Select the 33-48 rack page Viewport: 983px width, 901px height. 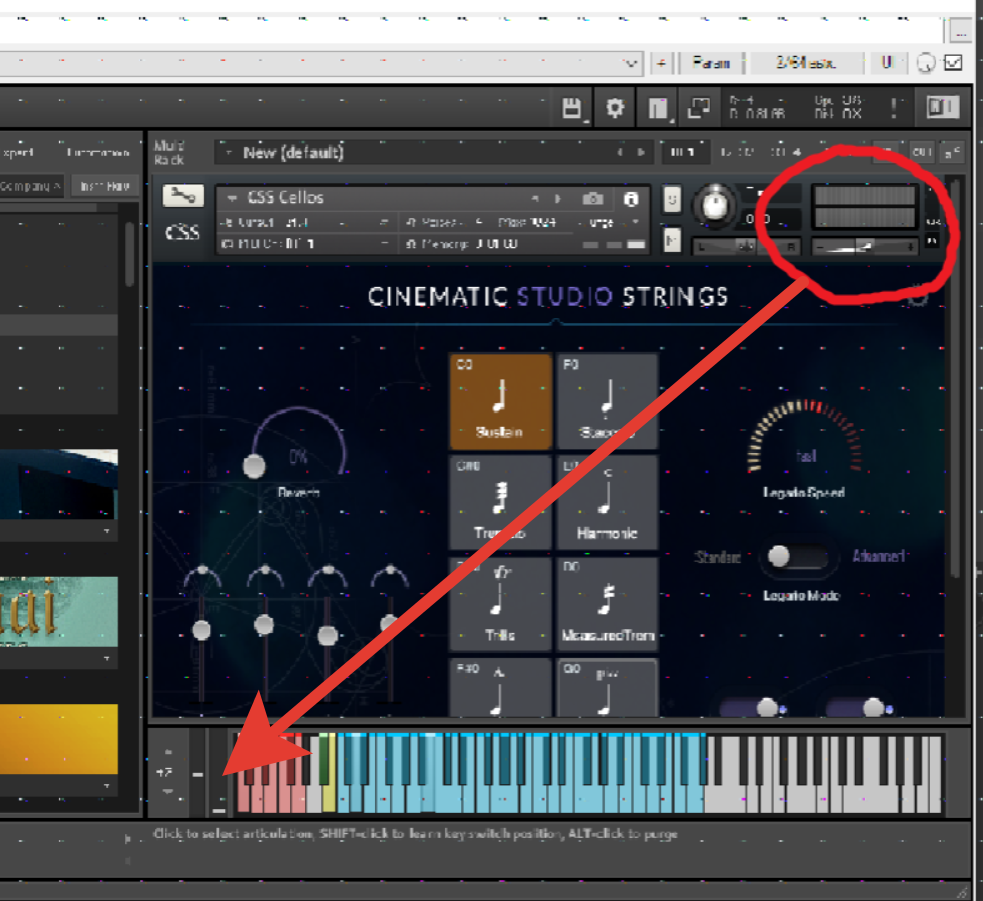click(786, 152)
